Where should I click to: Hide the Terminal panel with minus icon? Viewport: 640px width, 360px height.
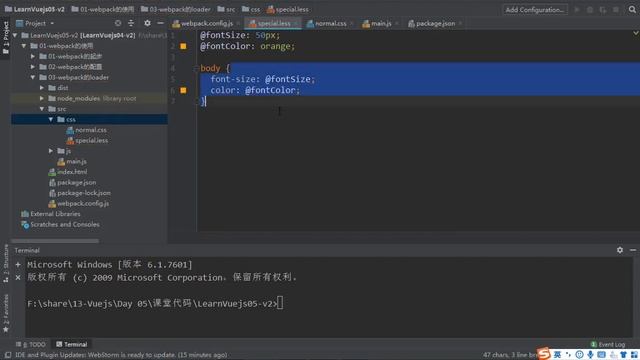pyautogui.click(x=633, y=250)
